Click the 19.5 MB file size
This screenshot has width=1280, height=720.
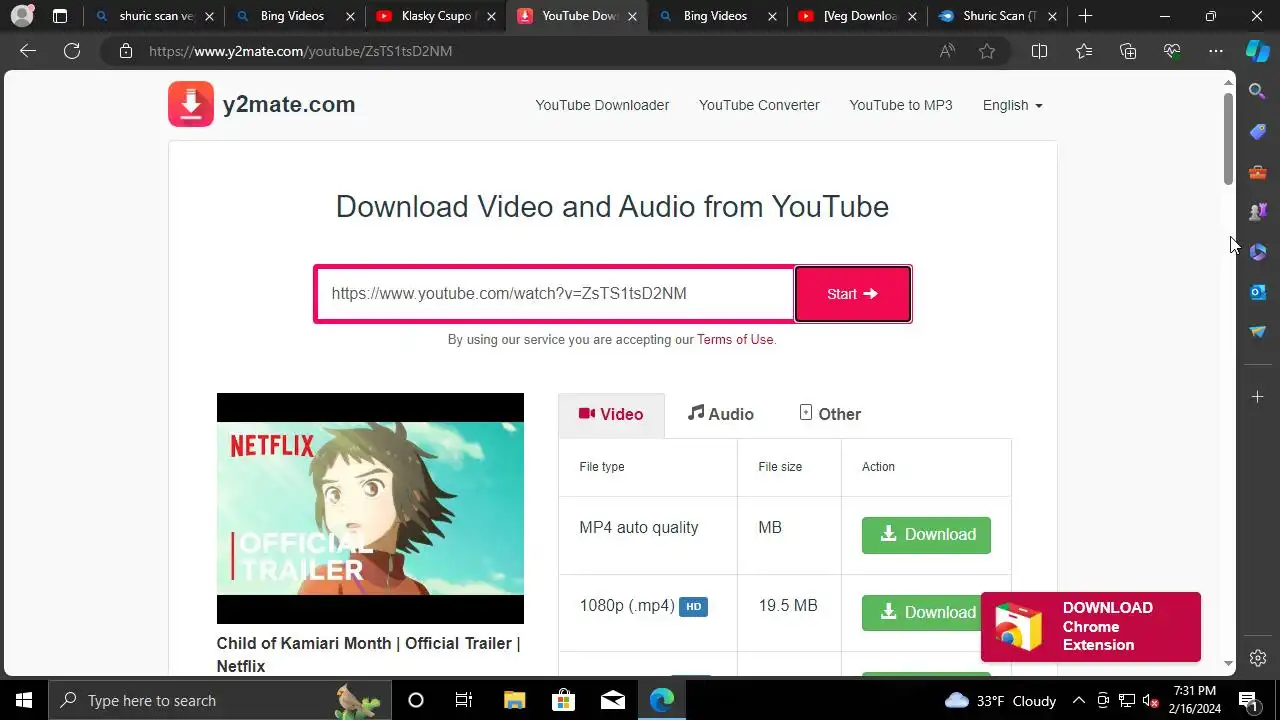click(788, 605)
